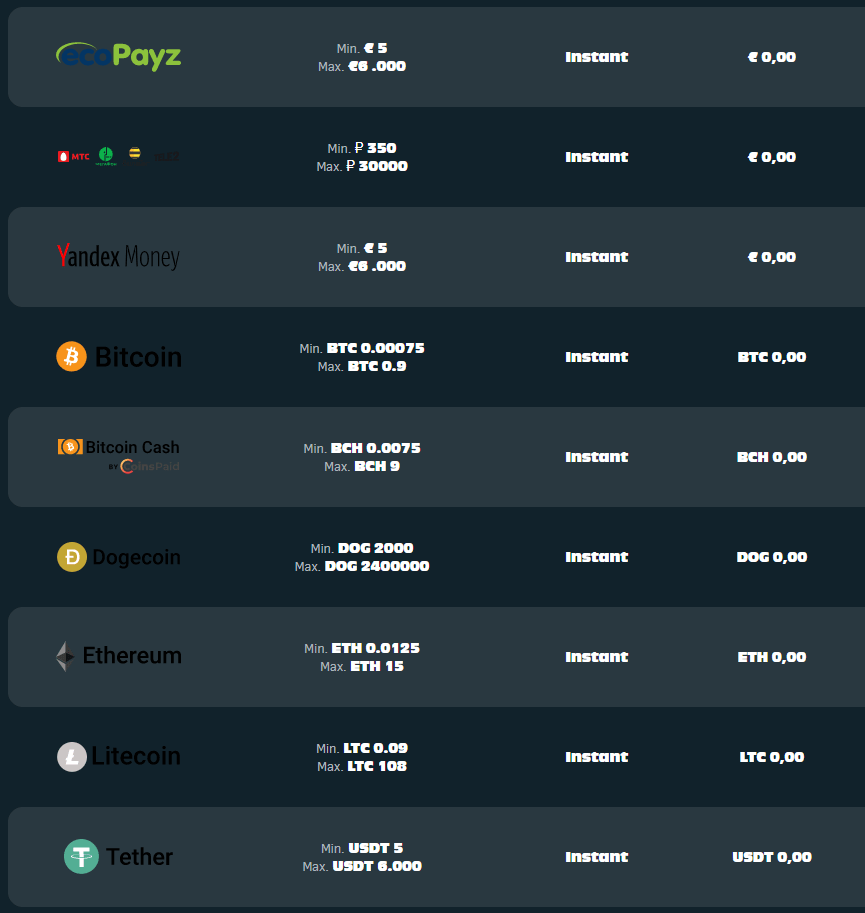Click the ecoPayz logo
This screenshot has width=865, height=913.
tap(118, 56)
